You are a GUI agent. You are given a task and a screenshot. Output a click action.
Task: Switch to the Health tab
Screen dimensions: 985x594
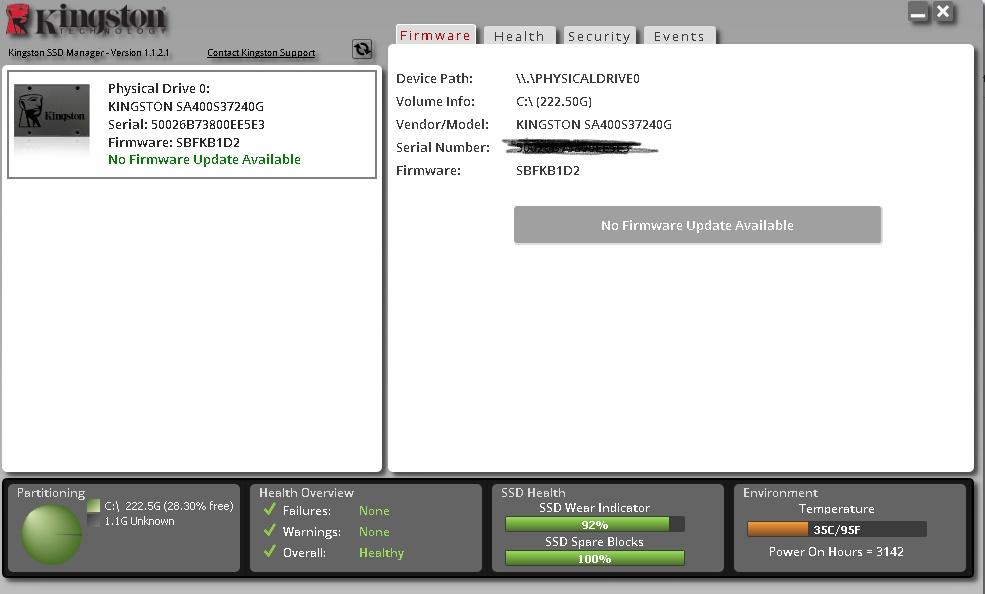pyautogui.click(x=519, y=36)
